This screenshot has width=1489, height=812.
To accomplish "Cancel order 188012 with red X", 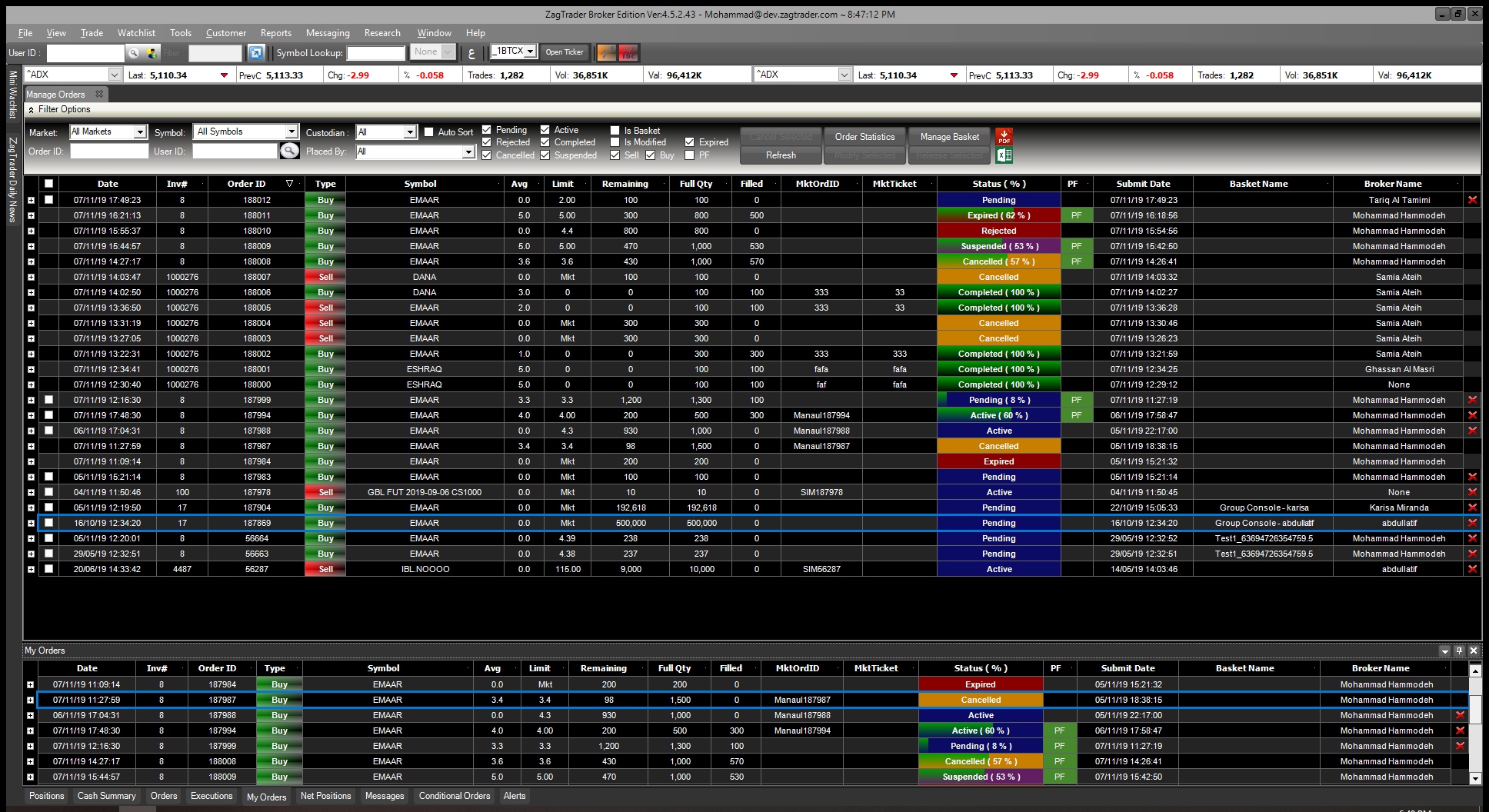I will (x=1472, y=200).
